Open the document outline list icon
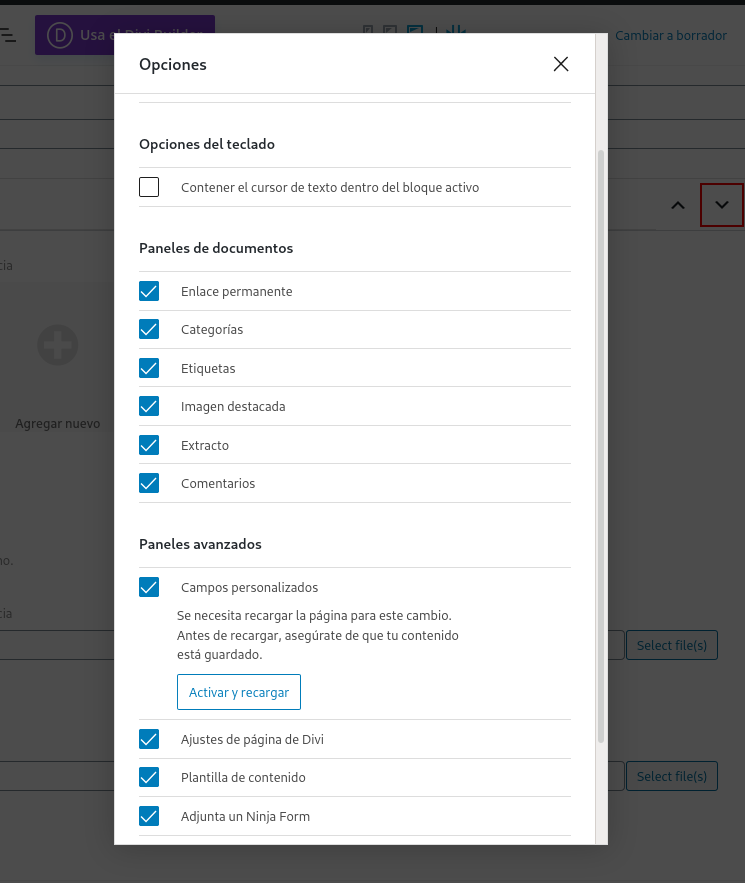The height and width of the screenshot is (883, 745). 8,35
